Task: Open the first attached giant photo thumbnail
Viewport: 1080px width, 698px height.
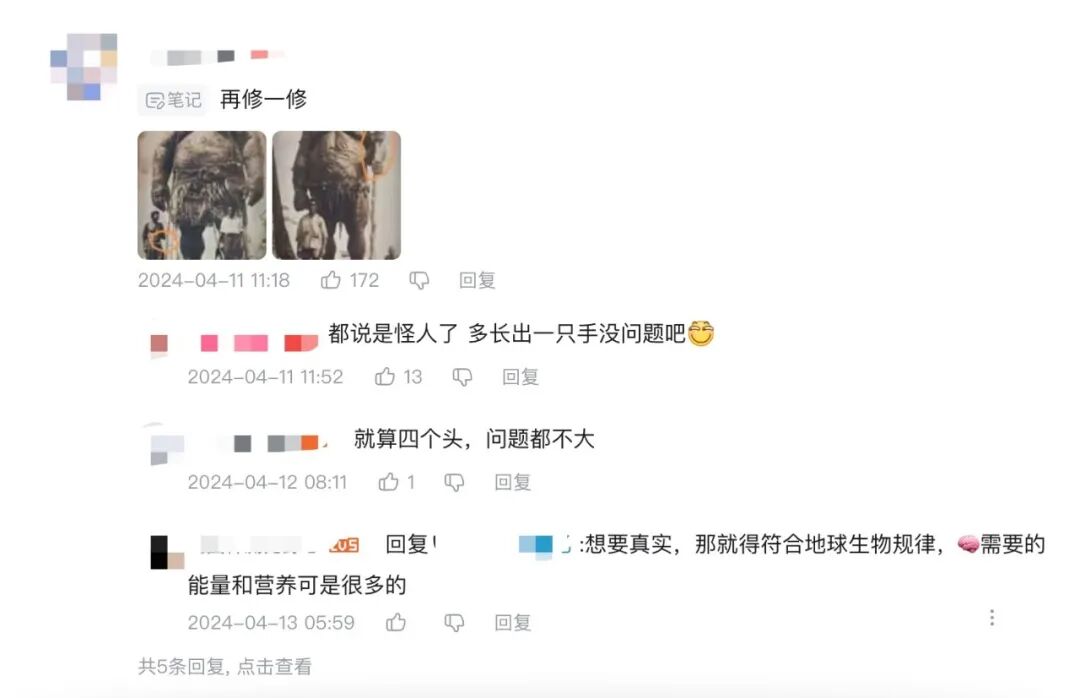Action: point(202,195)
